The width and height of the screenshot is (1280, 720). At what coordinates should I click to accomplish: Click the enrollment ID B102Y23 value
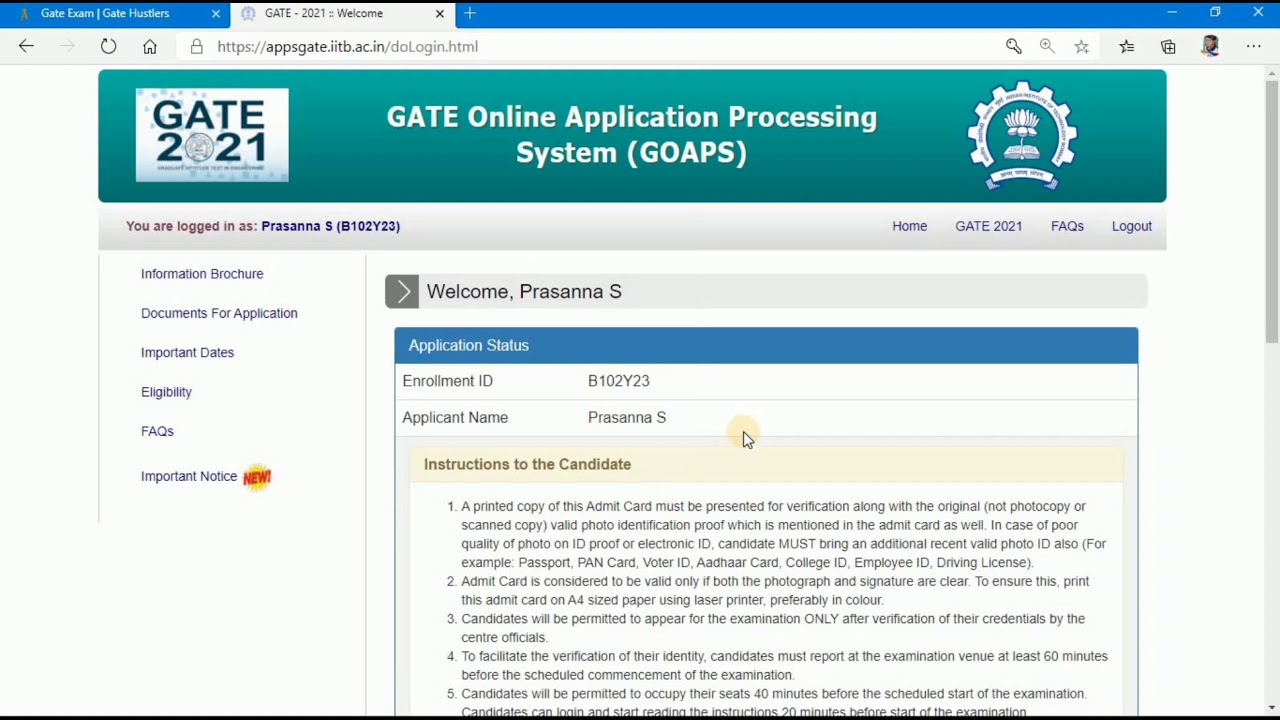(618, 381)
